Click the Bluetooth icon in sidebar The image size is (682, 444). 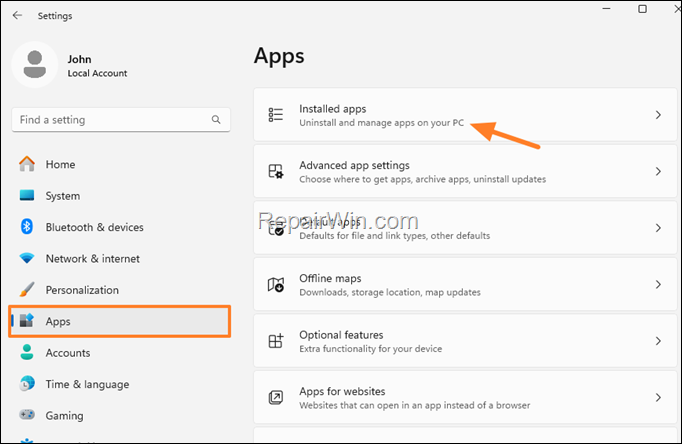tap(27, 227)
